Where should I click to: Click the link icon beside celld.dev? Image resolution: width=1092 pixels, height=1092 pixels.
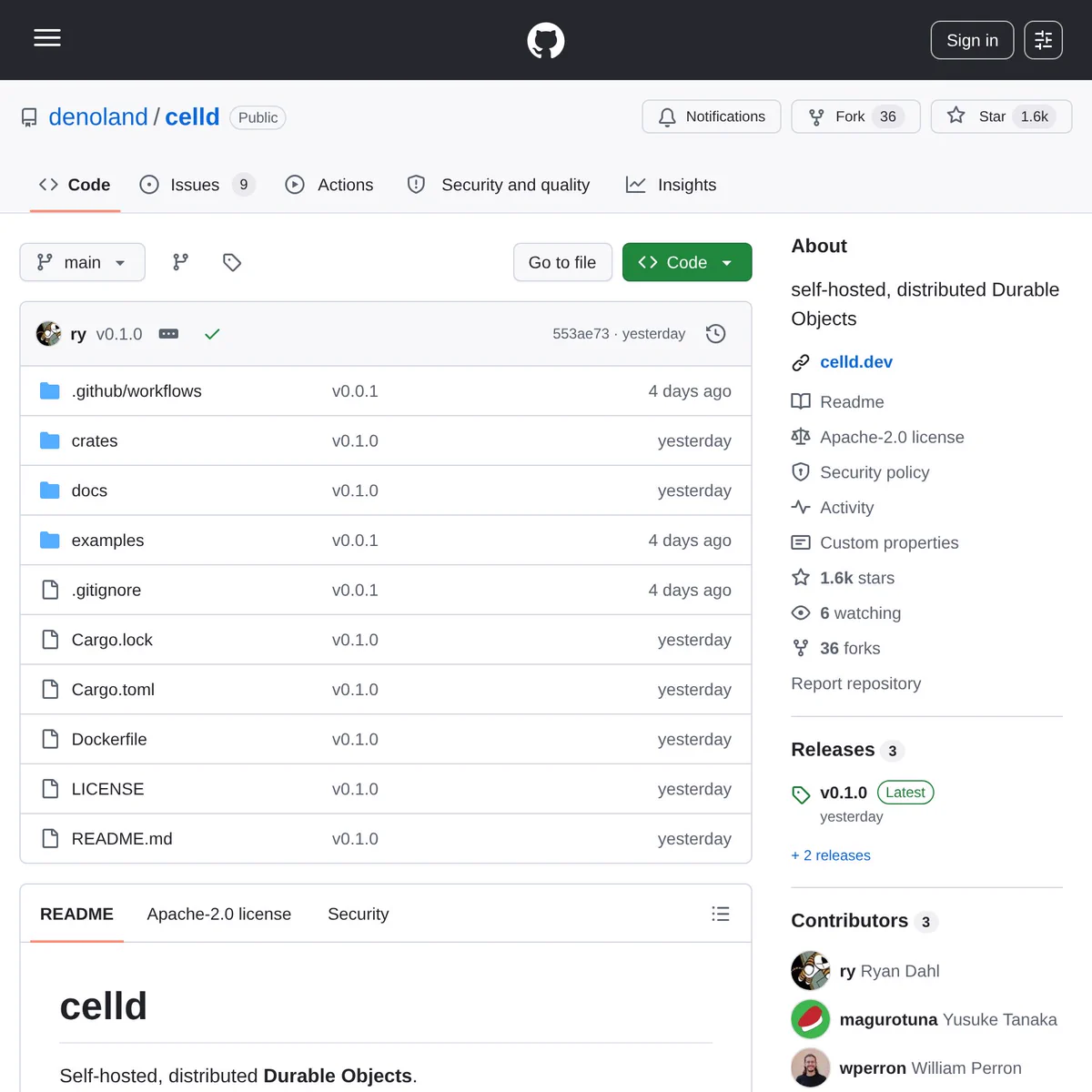pyautogui.click(x=801, y=362)
